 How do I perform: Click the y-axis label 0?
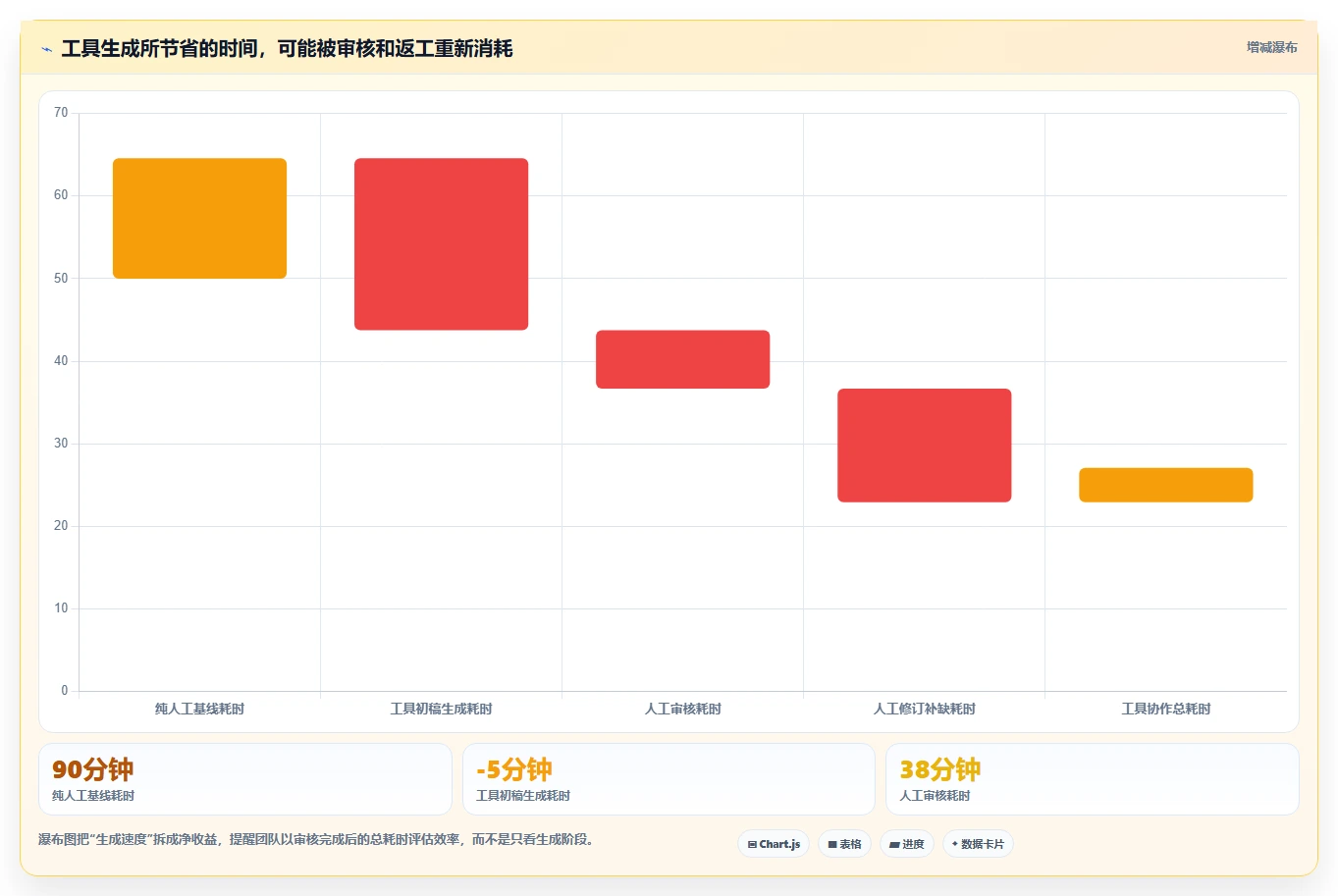click(x=65, y=691)
